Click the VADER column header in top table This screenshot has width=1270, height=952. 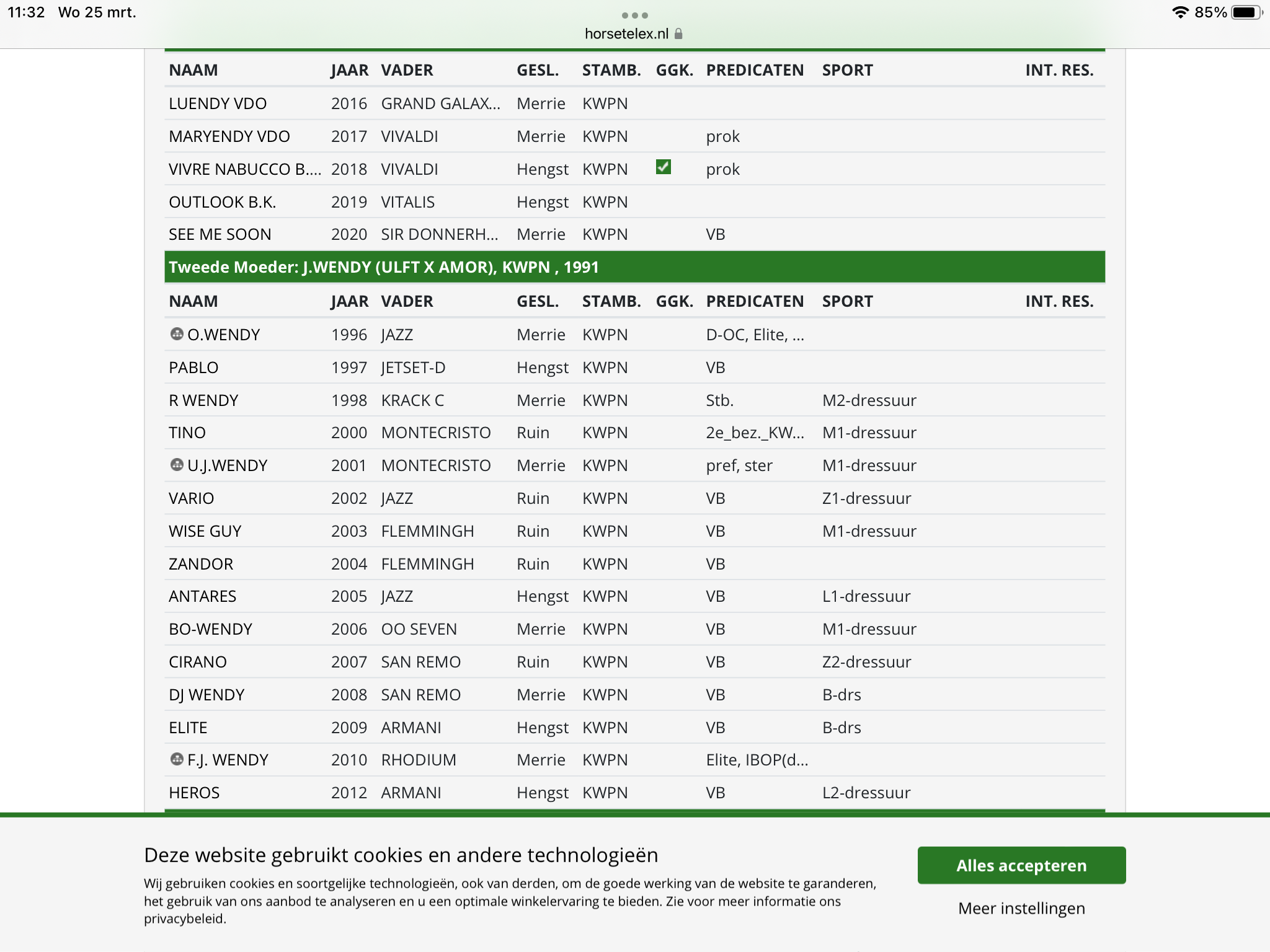point(407,70)
